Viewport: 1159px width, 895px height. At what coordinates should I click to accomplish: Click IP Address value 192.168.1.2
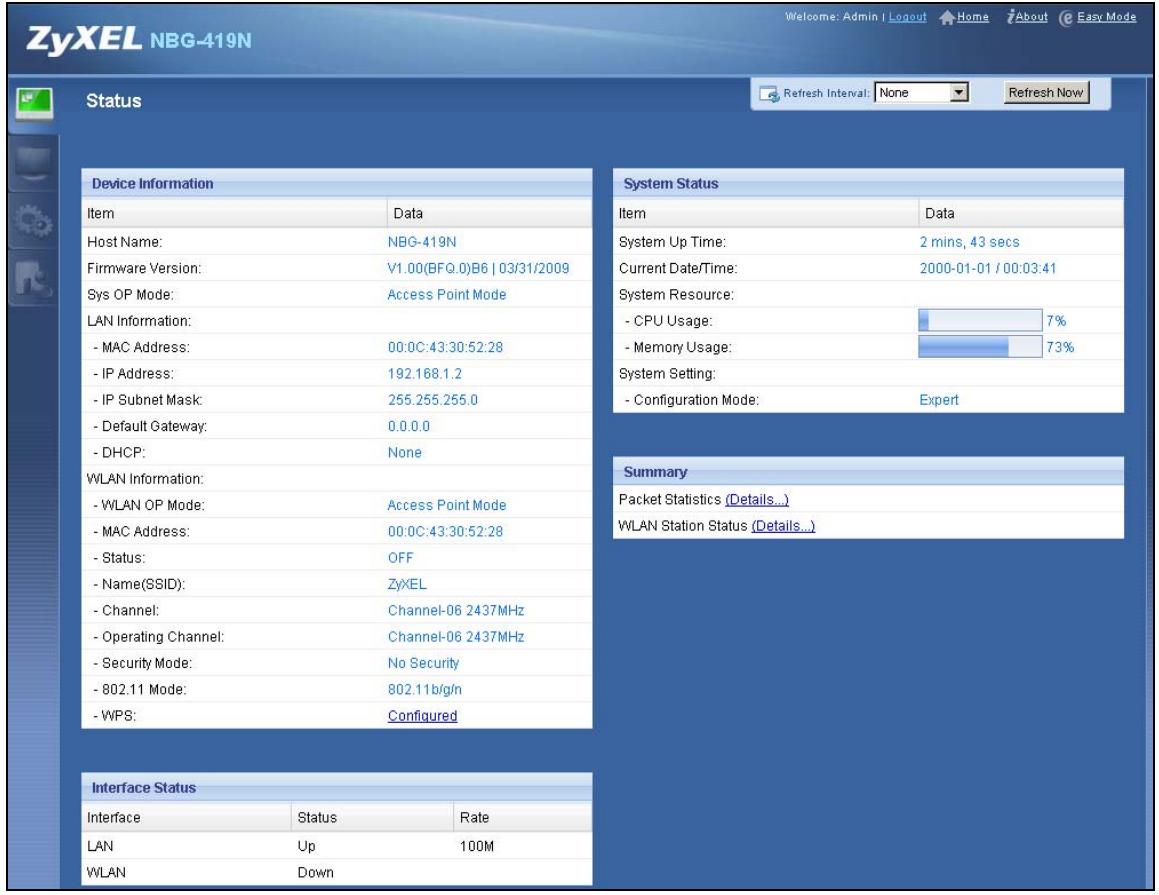(x=425, y=374)
